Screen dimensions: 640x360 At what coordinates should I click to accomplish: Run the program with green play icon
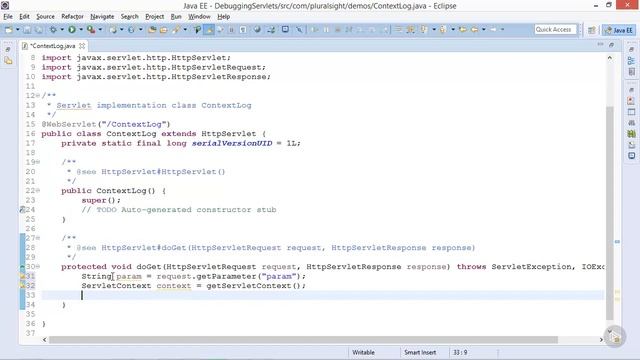click(72, 30)
